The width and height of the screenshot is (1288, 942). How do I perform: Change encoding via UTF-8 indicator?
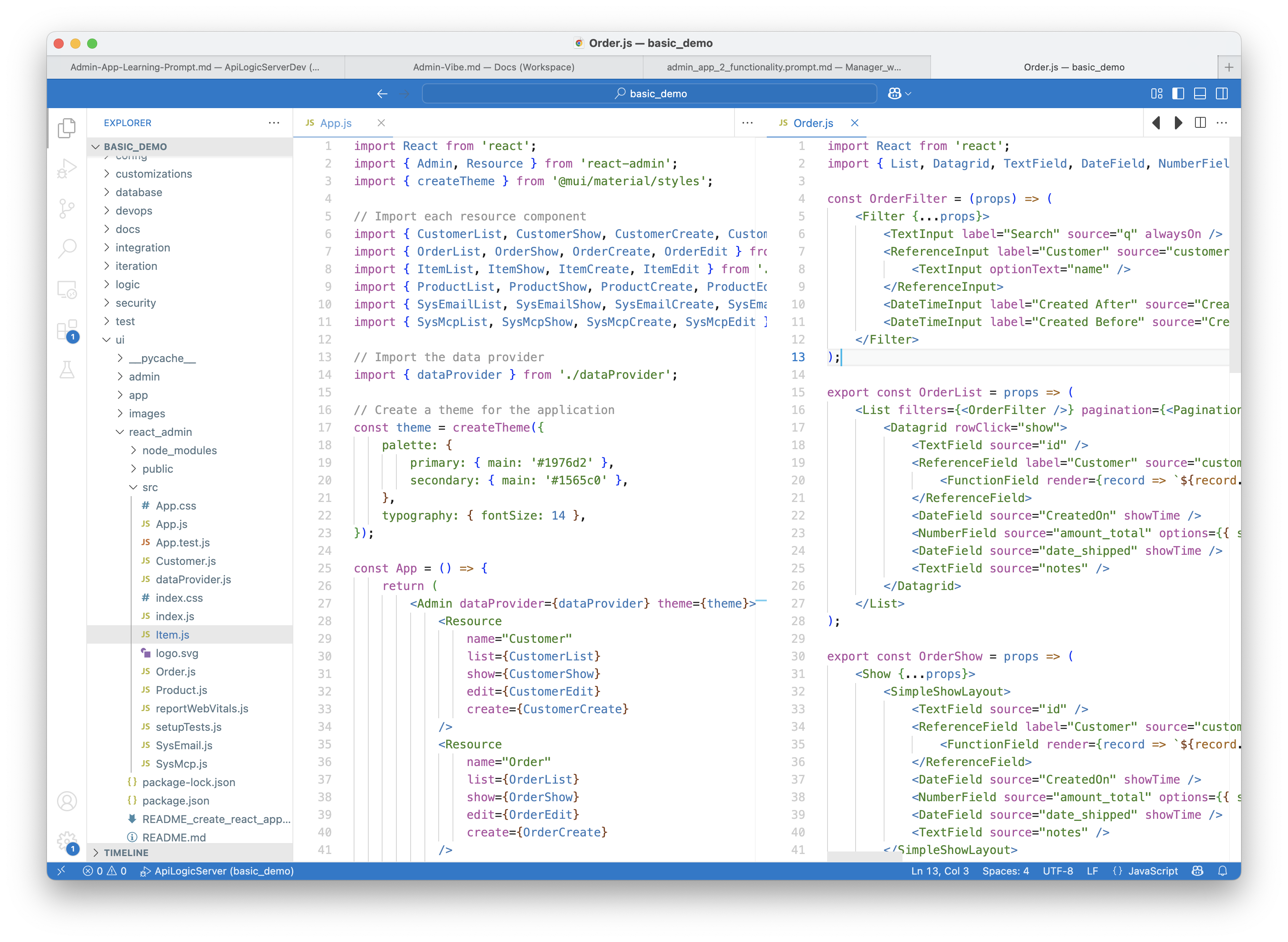1058,871
